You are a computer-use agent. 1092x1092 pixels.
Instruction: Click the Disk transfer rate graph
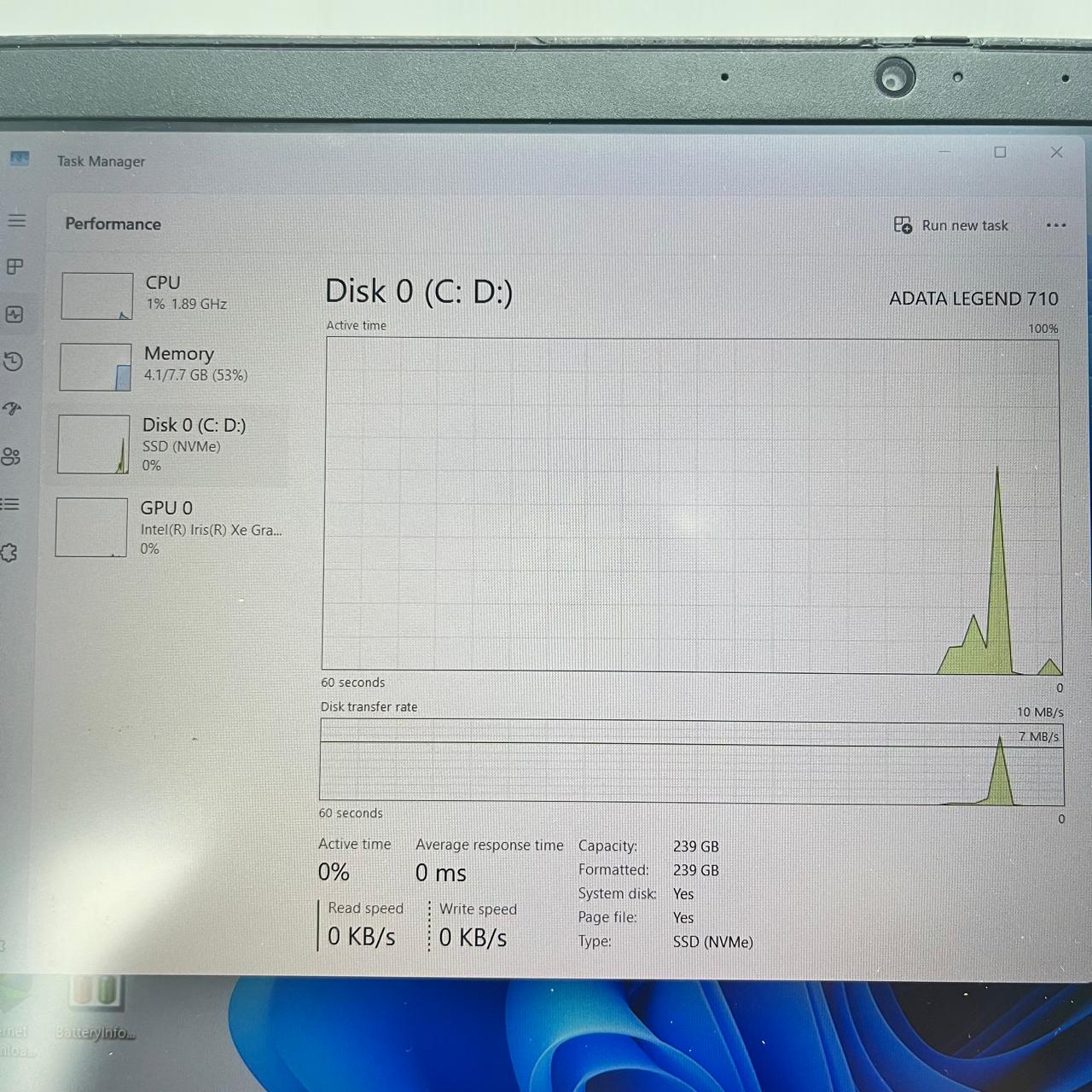coord(692,762)
